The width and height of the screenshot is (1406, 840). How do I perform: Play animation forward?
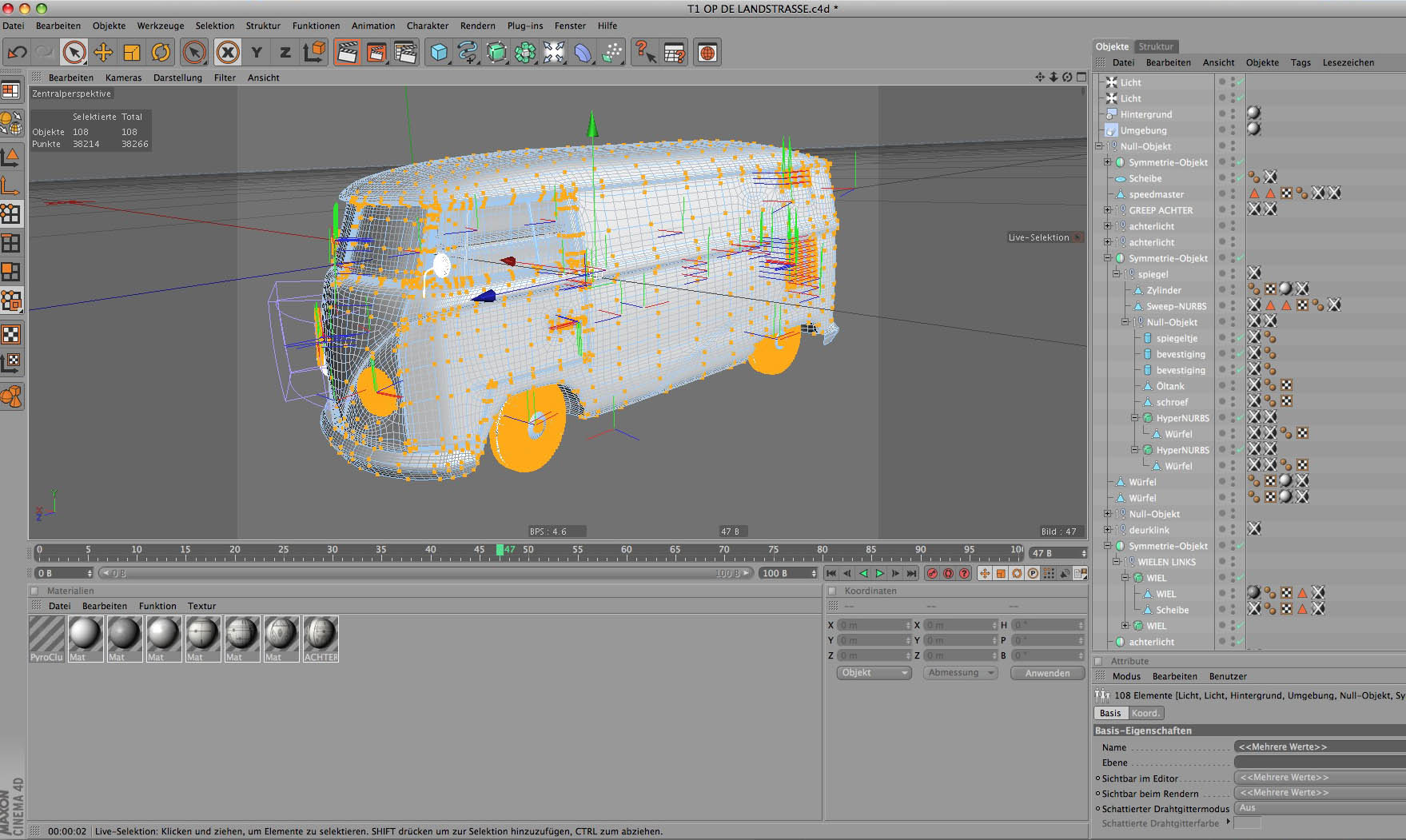pos(879,573)
